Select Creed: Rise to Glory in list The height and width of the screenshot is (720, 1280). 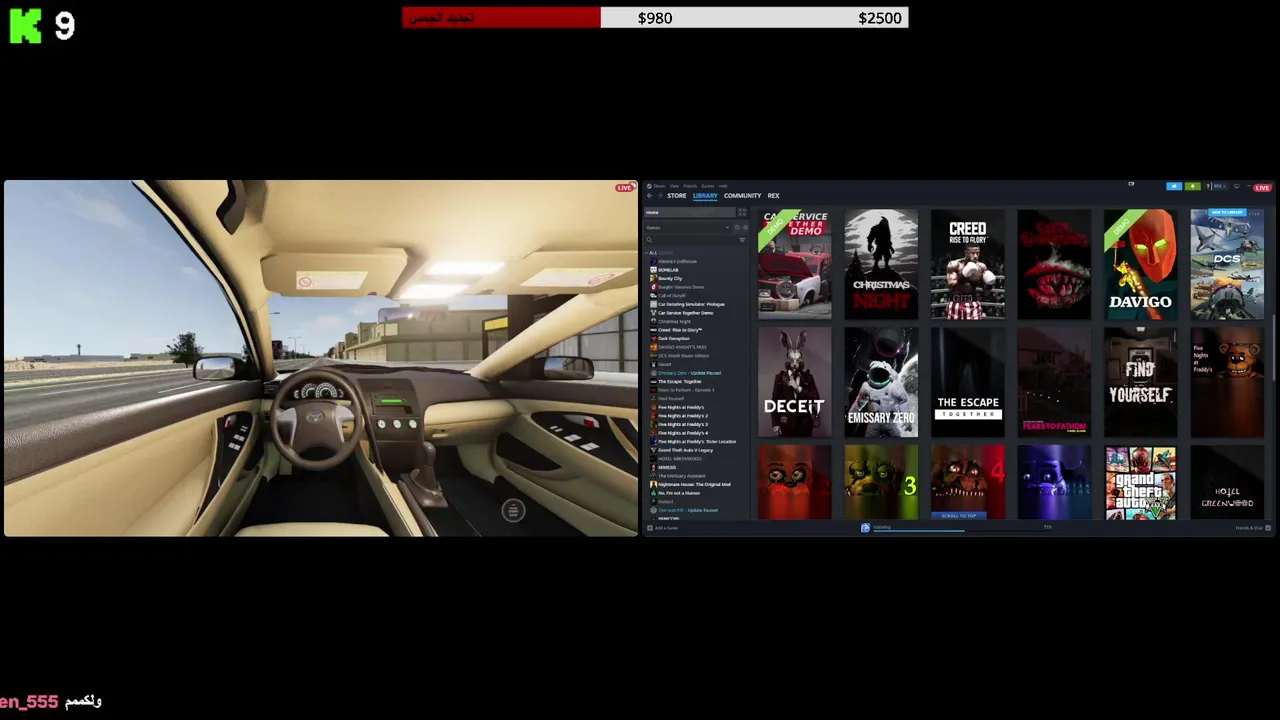pyautogui.click(x=680, y=330)
